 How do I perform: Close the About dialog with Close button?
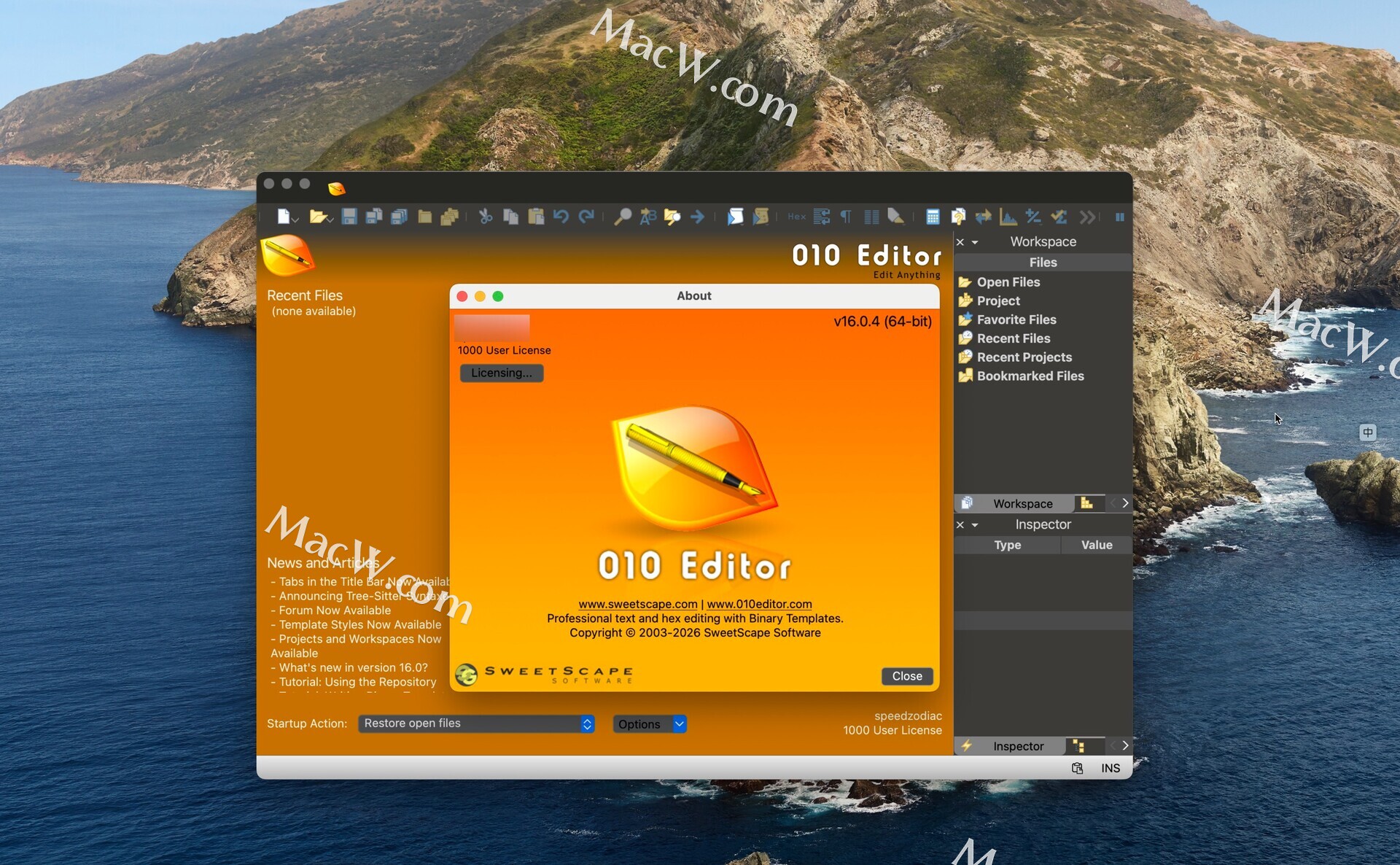pos(907,676)
